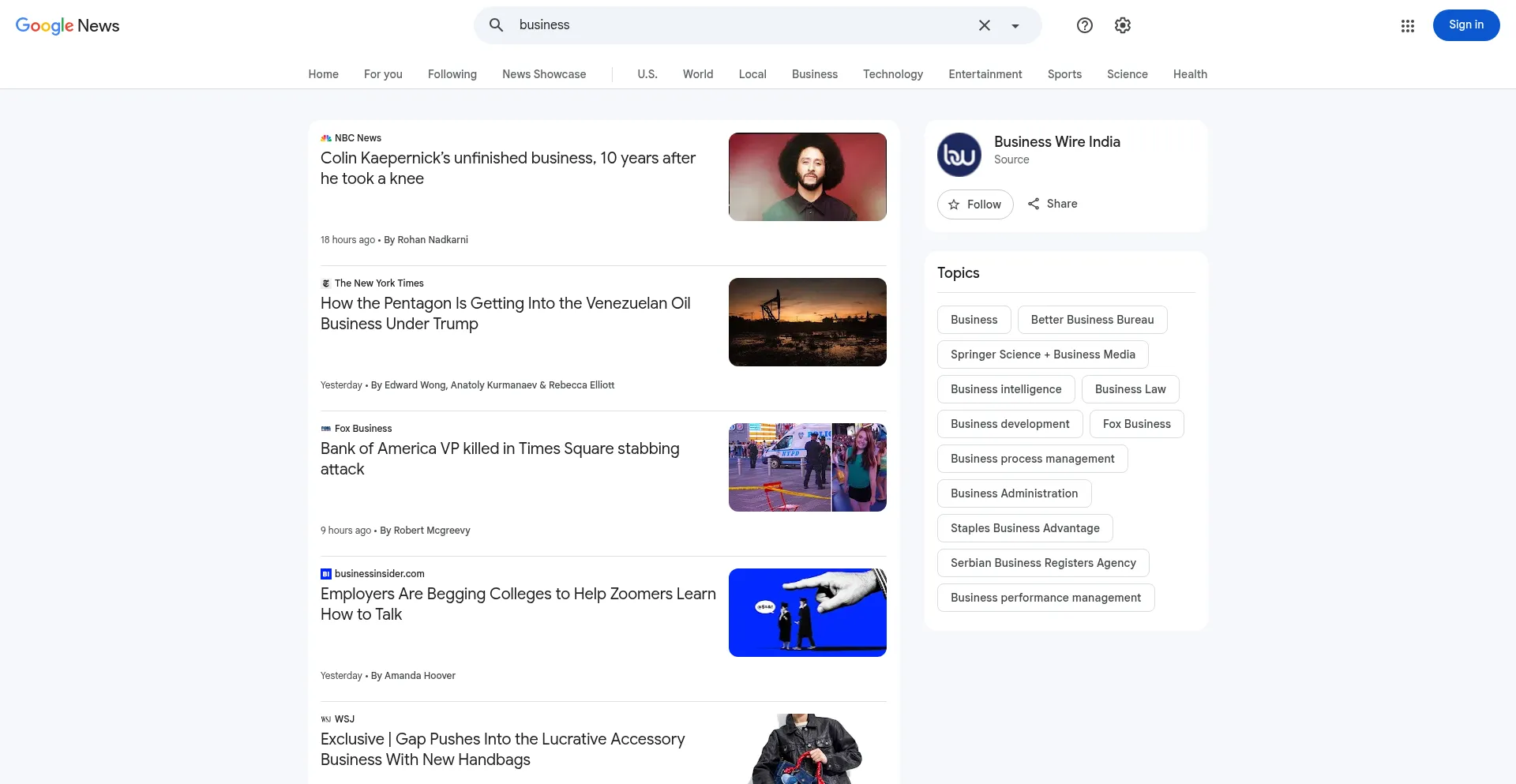Click the NBC News source icon

pos(326,138)
